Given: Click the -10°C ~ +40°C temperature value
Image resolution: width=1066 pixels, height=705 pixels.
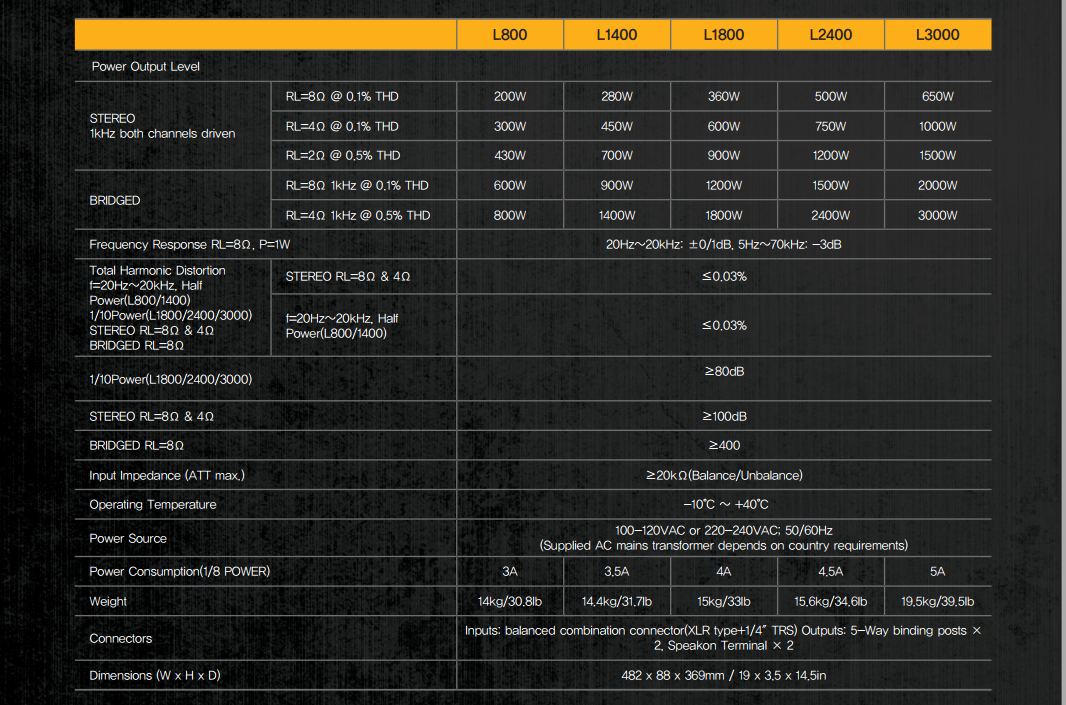Looking at the screenshot, I should 724,505.
